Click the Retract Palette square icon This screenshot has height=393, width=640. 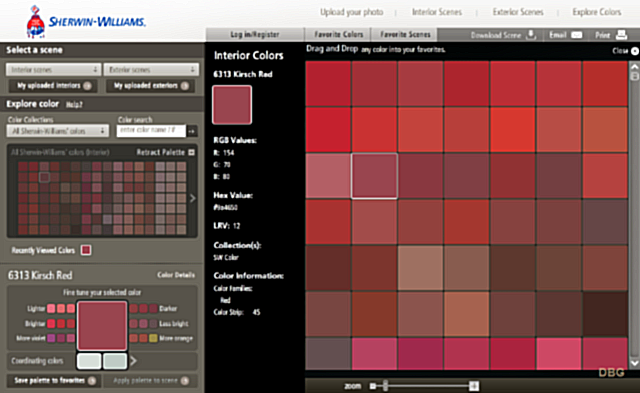191,152
